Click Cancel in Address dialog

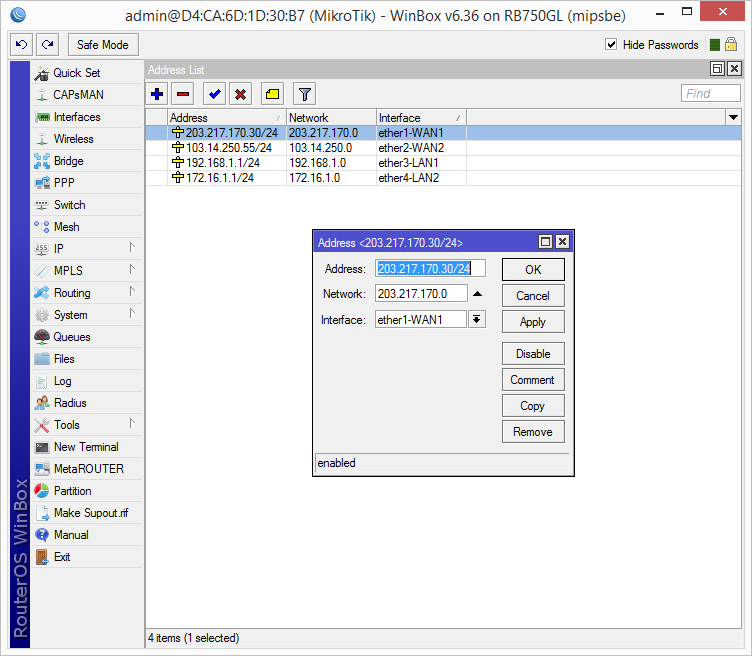(533, 296)
